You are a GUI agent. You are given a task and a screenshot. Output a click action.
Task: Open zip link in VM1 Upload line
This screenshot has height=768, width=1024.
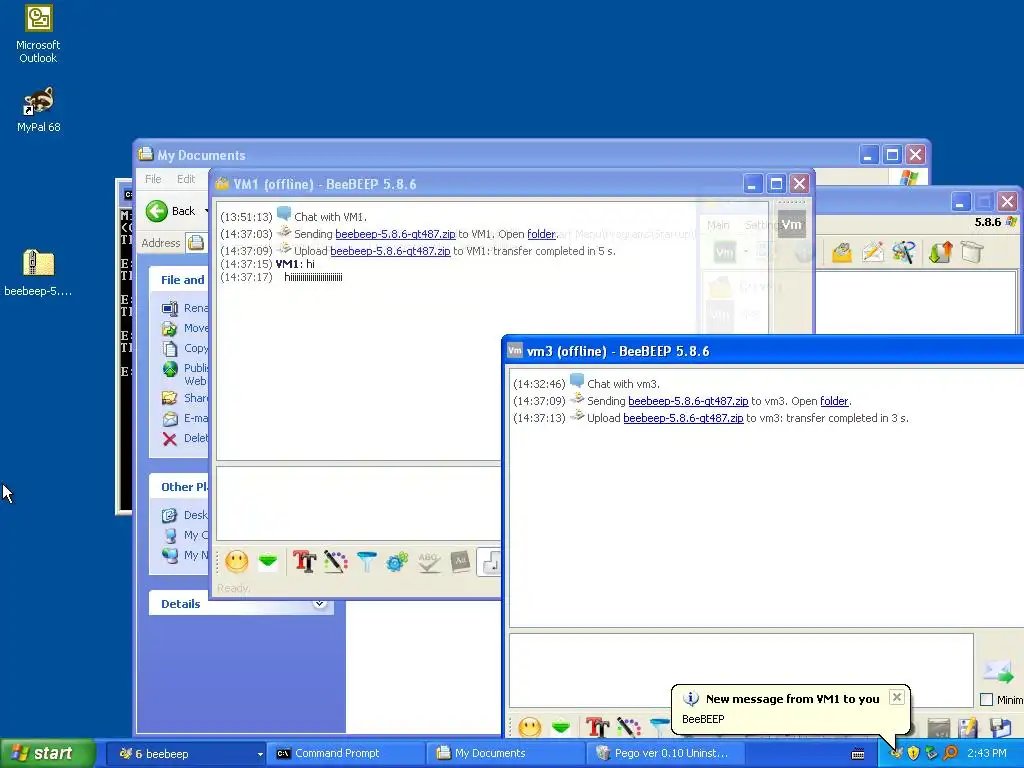(x=390, y=251)
